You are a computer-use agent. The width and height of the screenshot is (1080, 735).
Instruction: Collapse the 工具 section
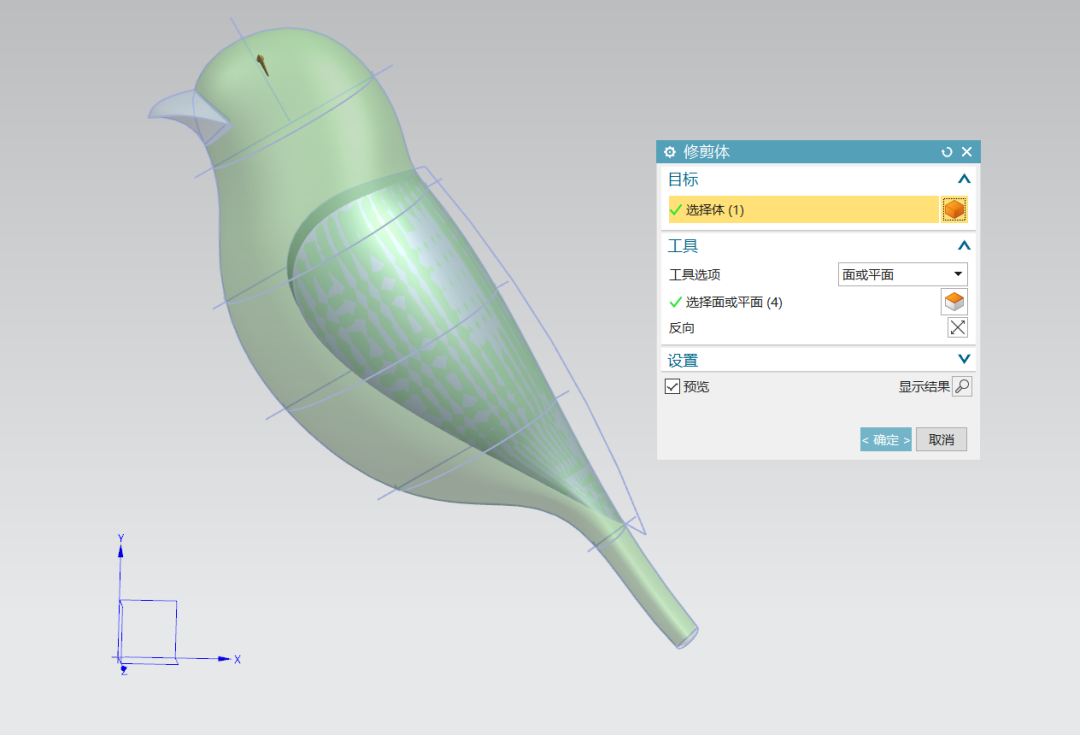point(964,245)
